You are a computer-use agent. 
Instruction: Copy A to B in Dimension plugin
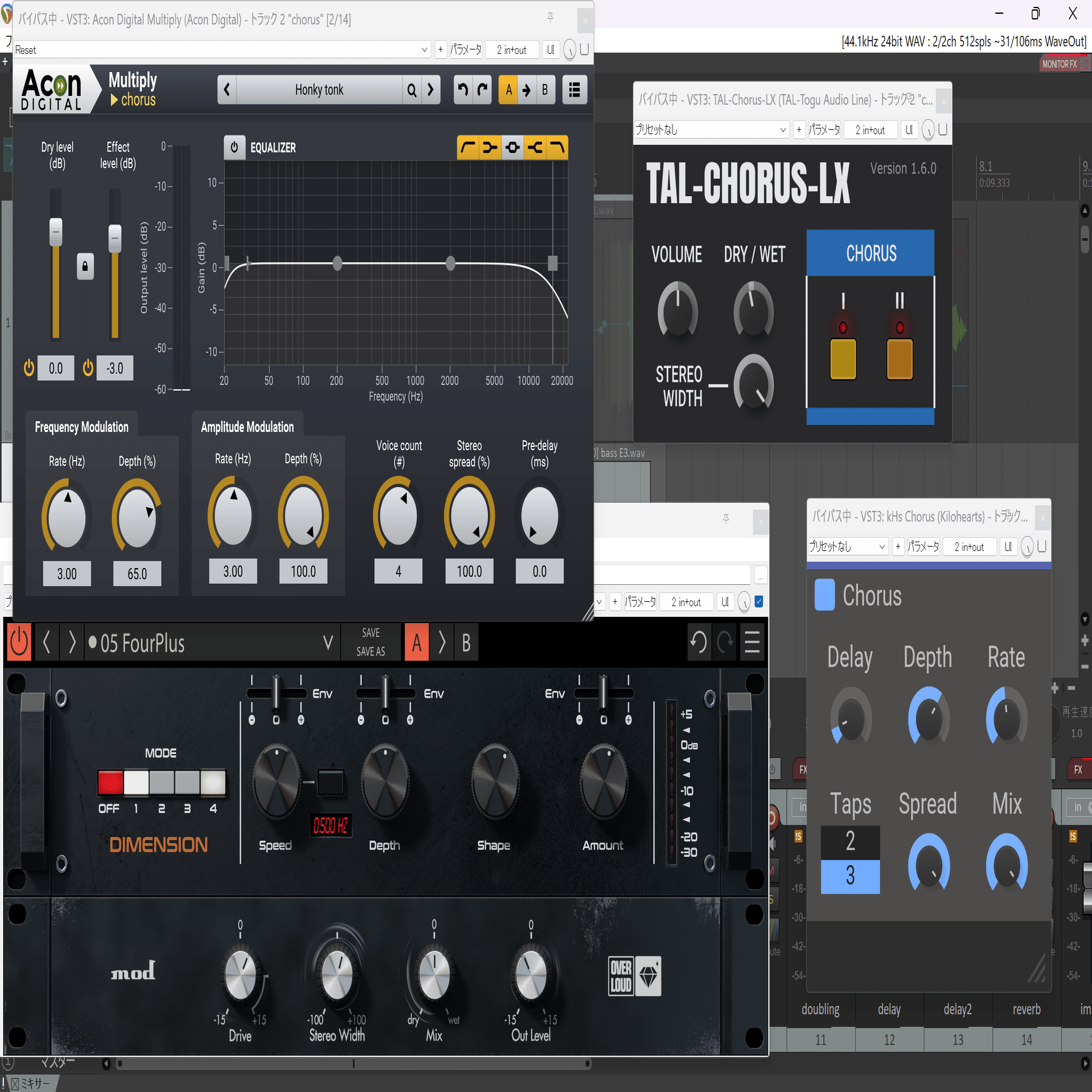[442, 643]
